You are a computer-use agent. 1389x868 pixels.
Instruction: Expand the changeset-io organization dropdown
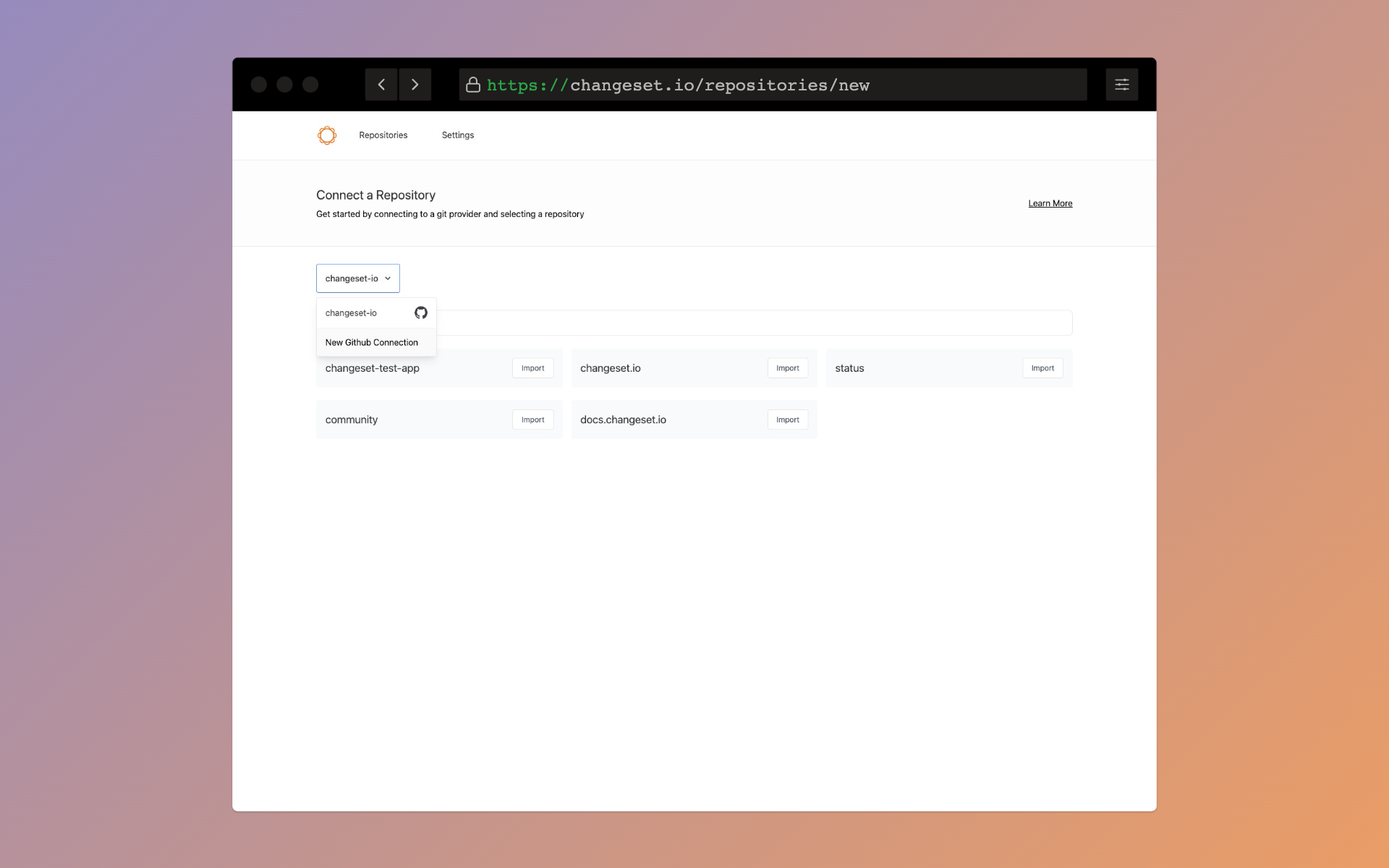click(358, 278)
